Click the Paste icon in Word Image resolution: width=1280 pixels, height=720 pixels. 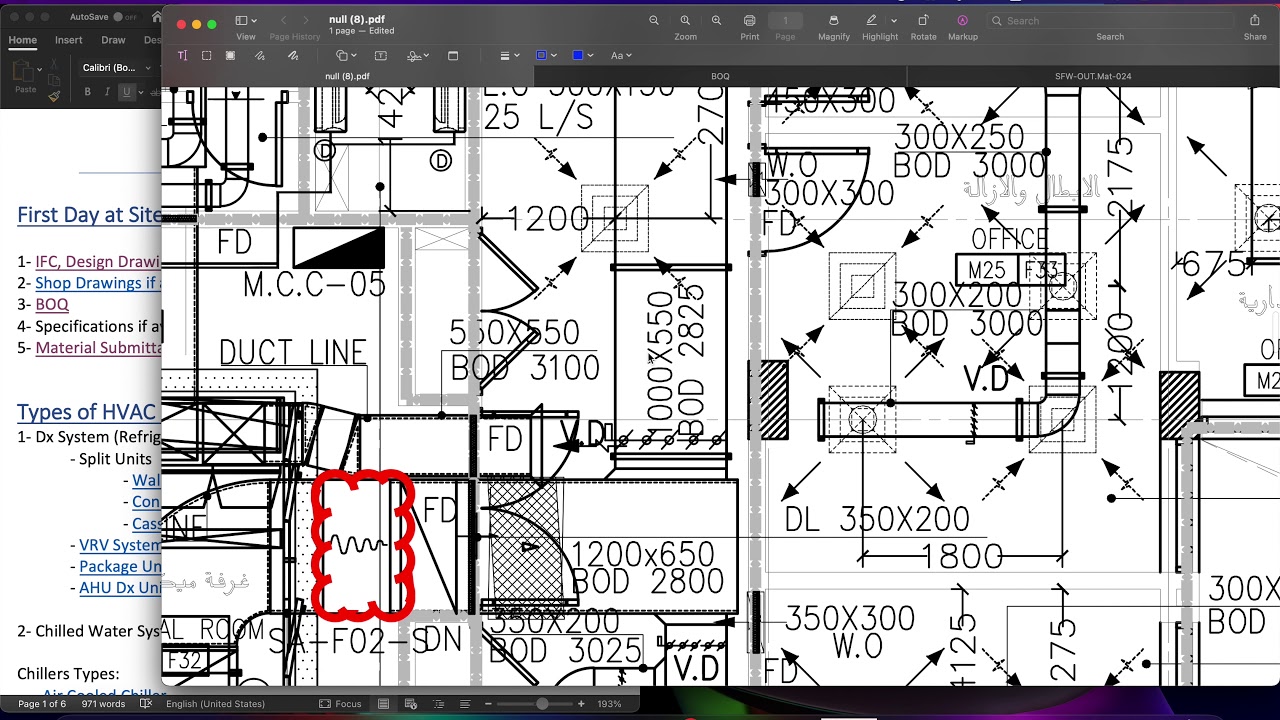[x=23, y=72]
